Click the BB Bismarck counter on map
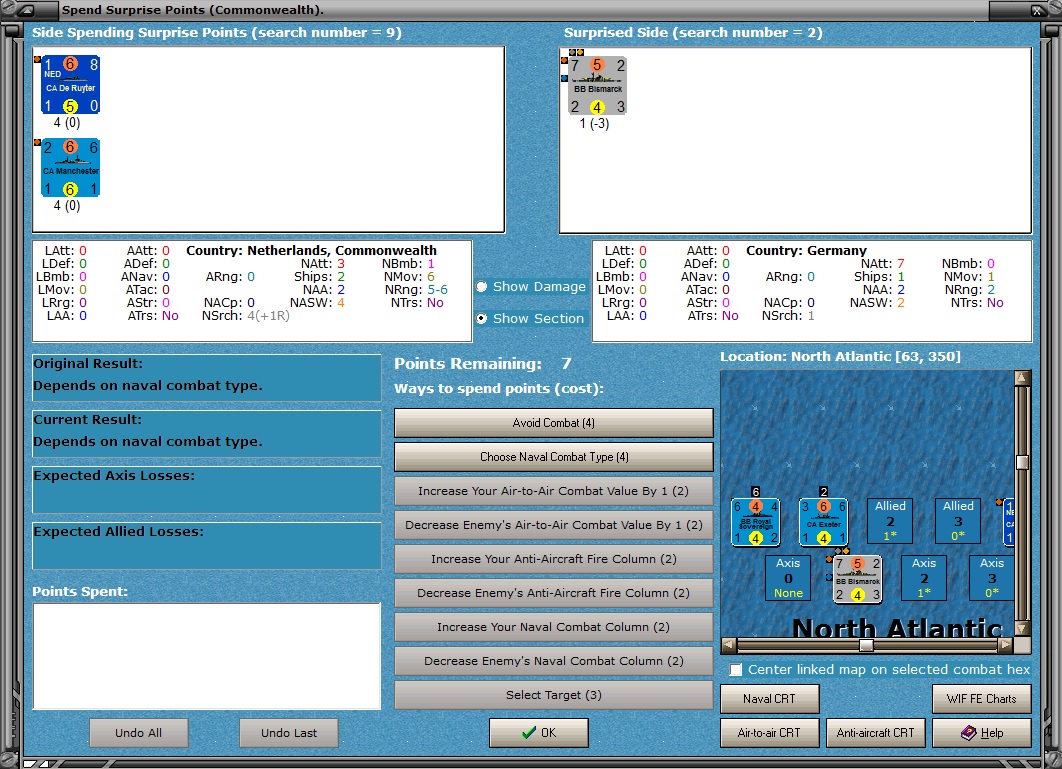 [857, 579]
